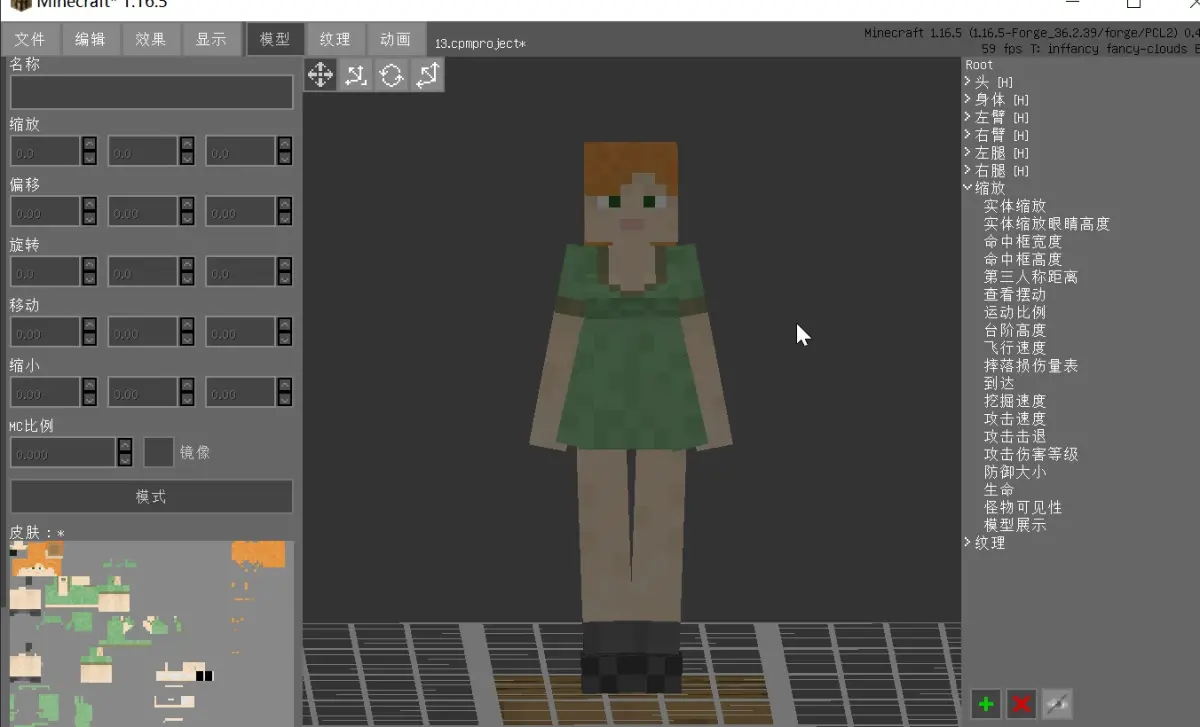Click down arrow of second 缩小 field

pyautogui.click(x=188, y=399)
